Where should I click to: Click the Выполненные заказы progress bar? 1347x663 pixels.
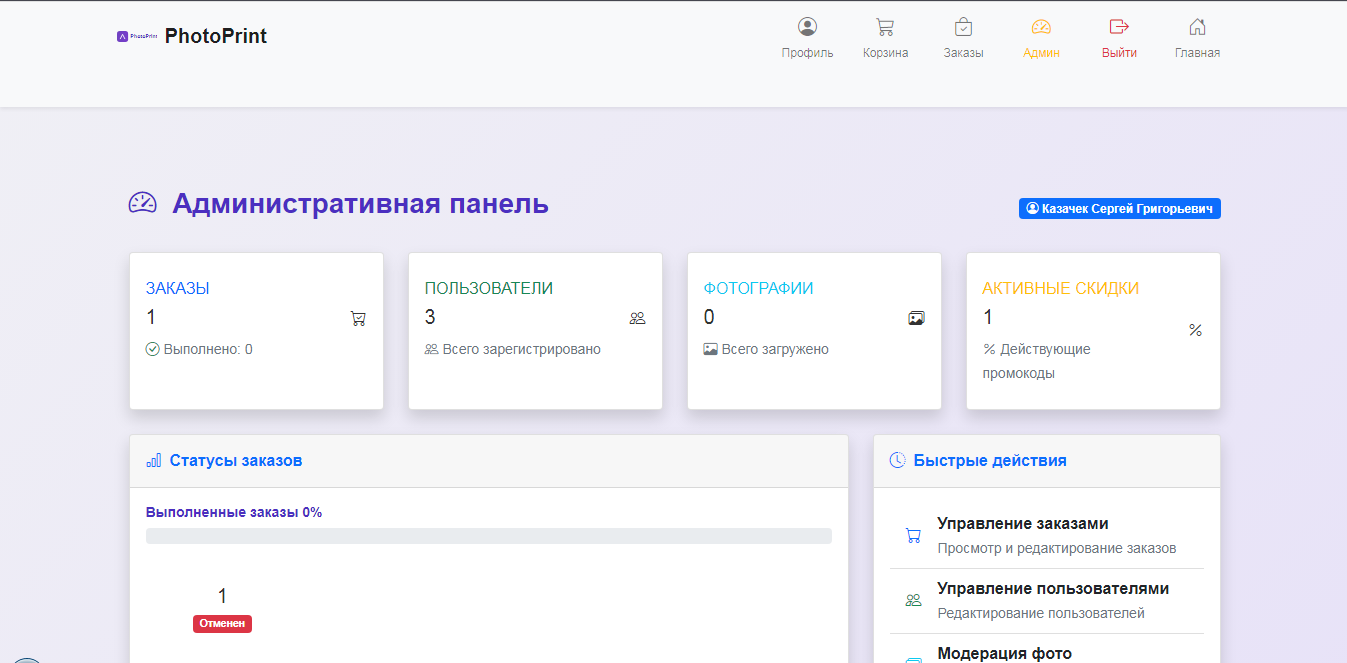click(488, 536)
